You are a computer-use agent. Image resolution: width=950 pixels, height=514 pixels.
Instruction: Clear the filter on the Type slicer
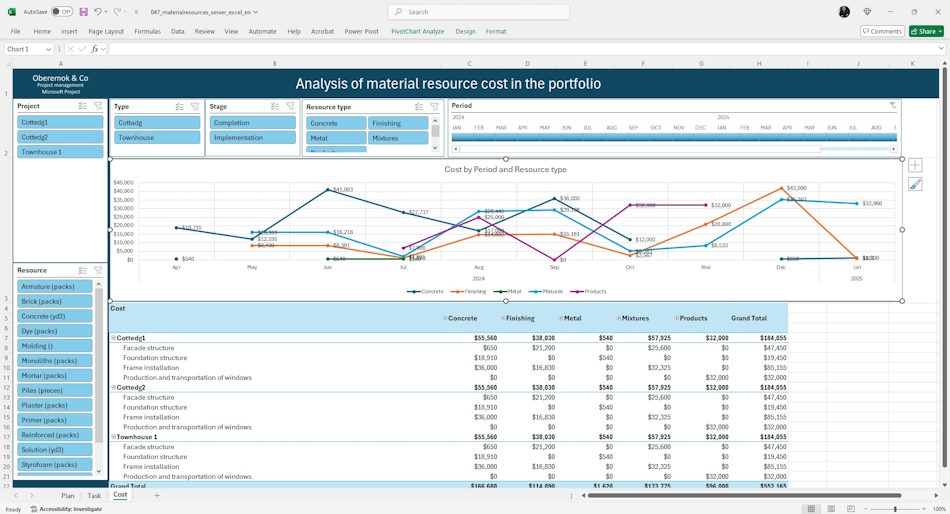coord(195,107)
